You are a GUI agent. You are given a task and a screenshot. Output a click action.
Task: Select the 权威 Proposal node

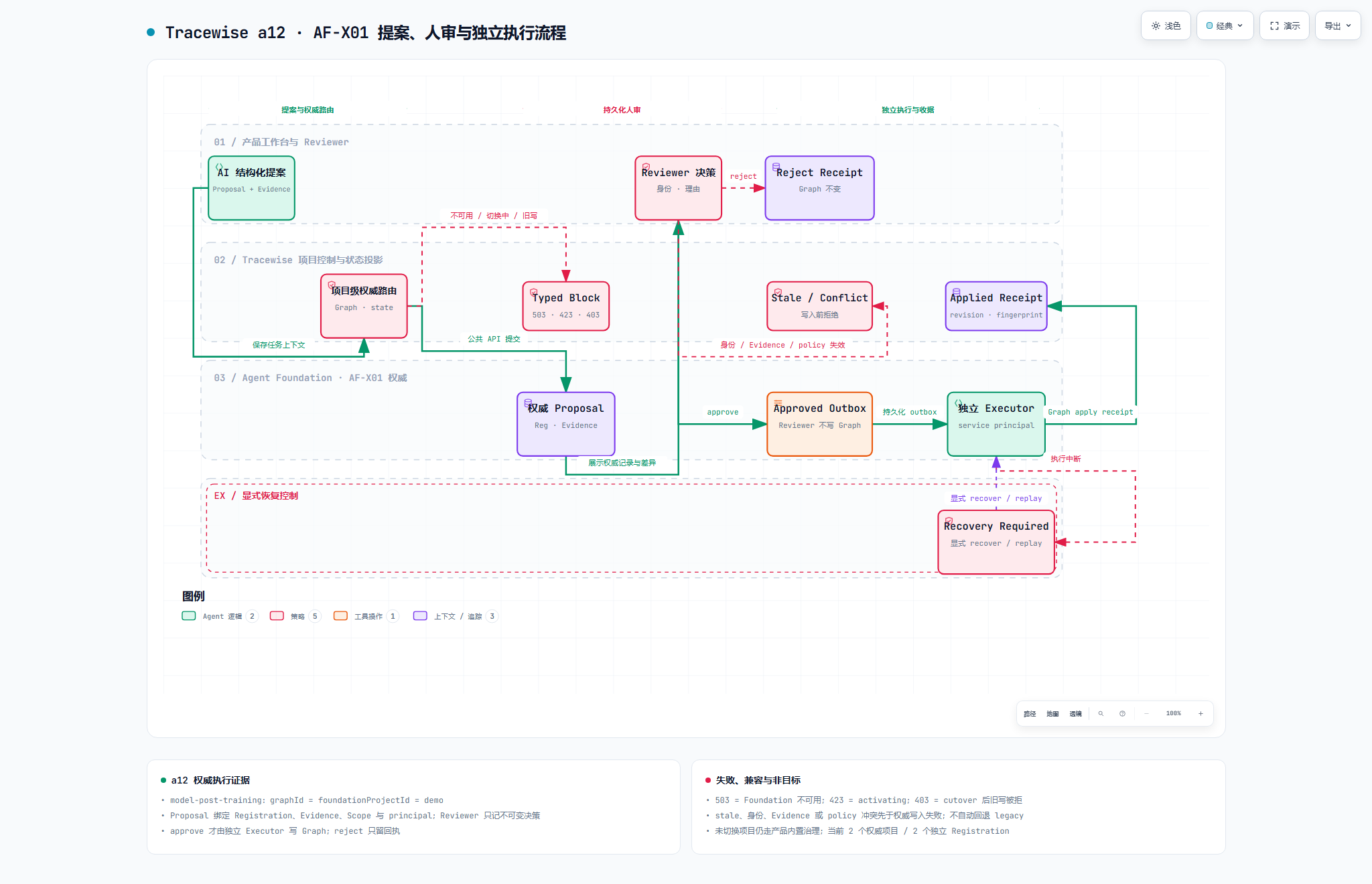(566, 424)
